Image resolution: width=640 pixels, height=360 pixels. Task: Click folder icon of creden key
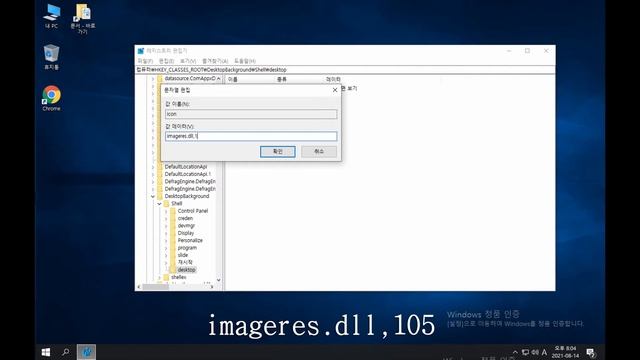(173, 218)
